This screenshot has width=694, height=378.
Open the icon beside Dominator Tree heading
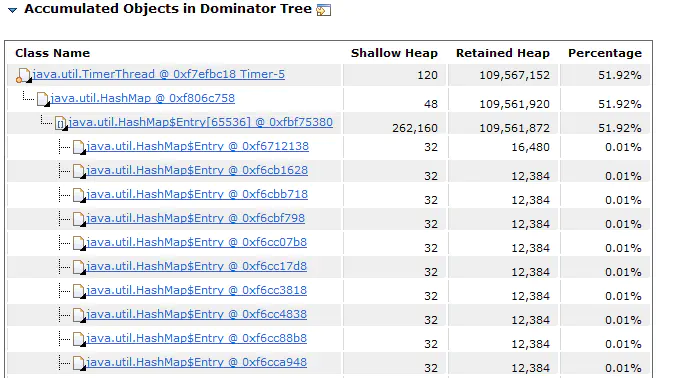324,10
